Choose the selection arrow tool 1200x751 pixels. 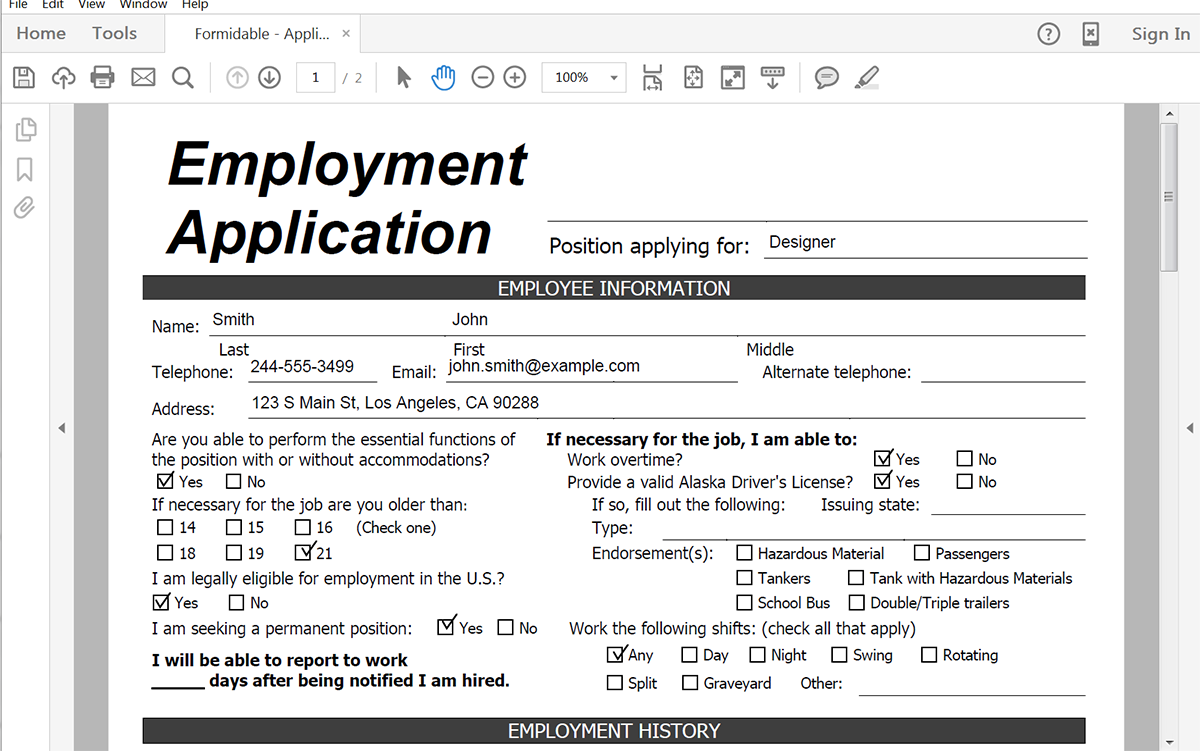click(403, 77)
